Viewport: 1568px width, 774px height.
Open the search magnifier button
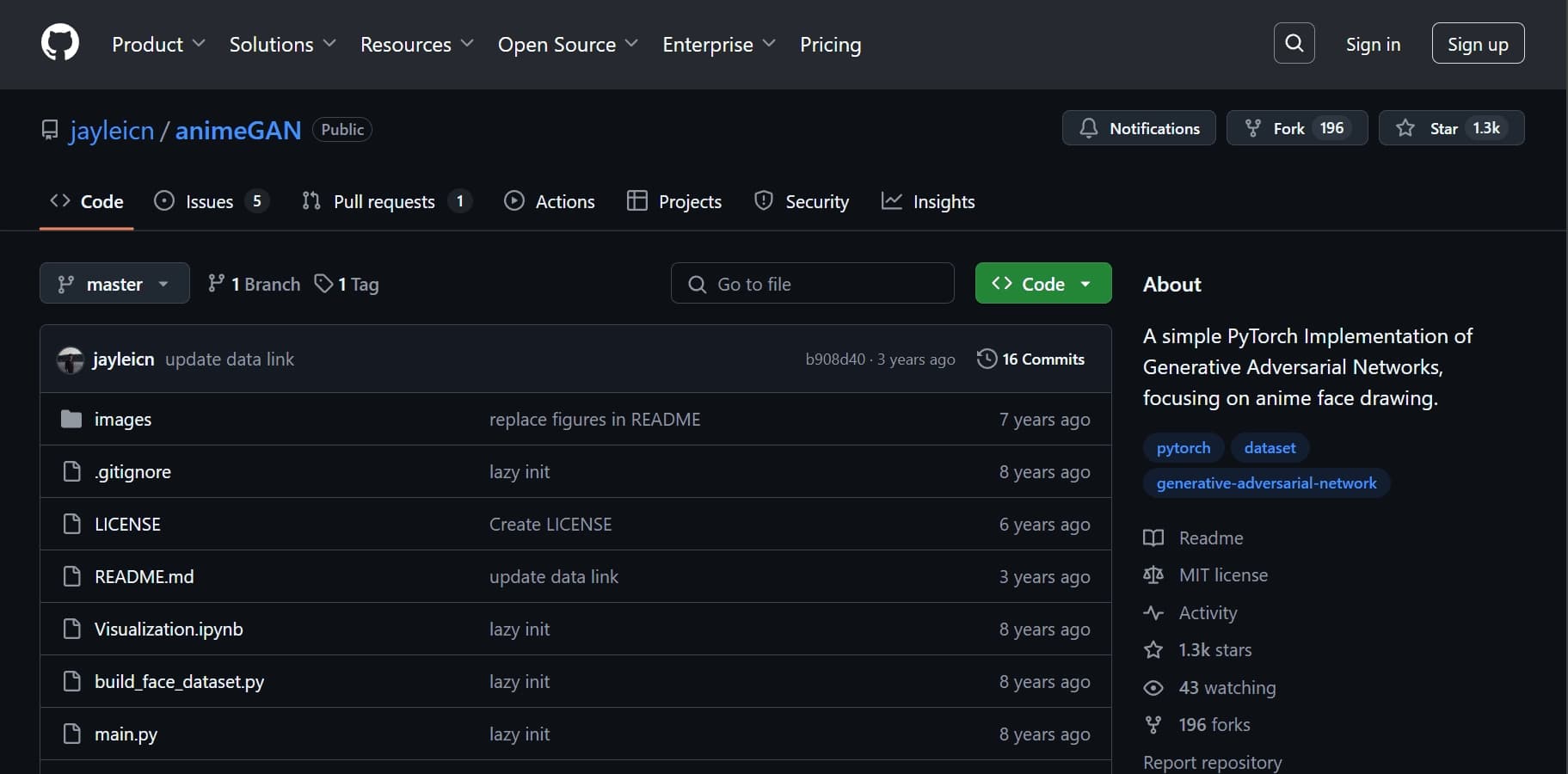pyautogui.click(x=1294, y=43)
